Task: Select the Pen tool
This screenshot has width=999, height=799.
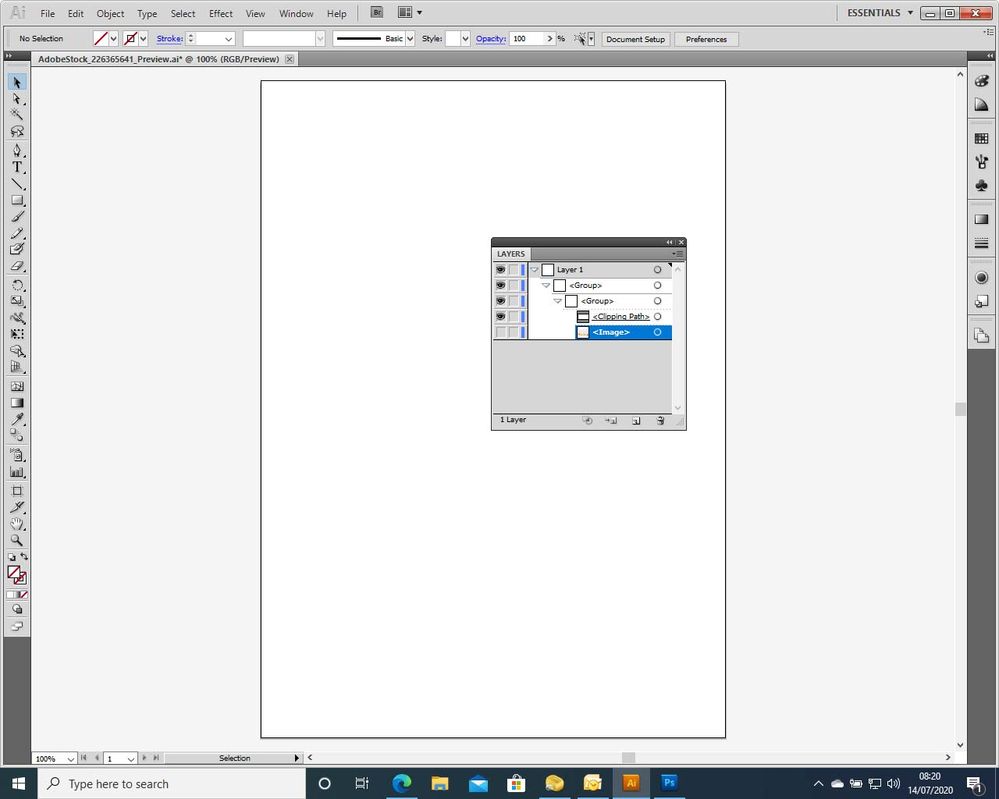Action: pyautogui.click(x=16, y=149)
